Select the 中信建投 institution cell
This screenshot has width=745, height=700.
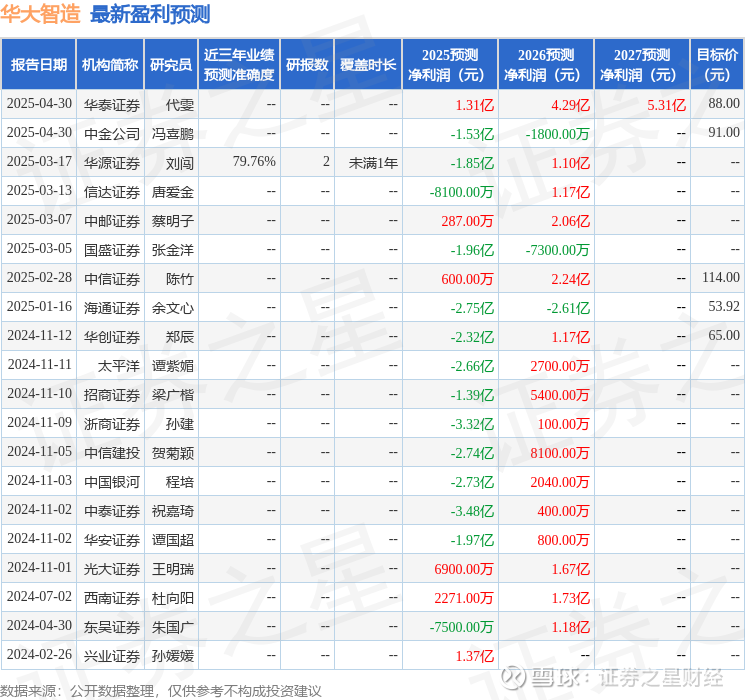click(x=112, y=453)
